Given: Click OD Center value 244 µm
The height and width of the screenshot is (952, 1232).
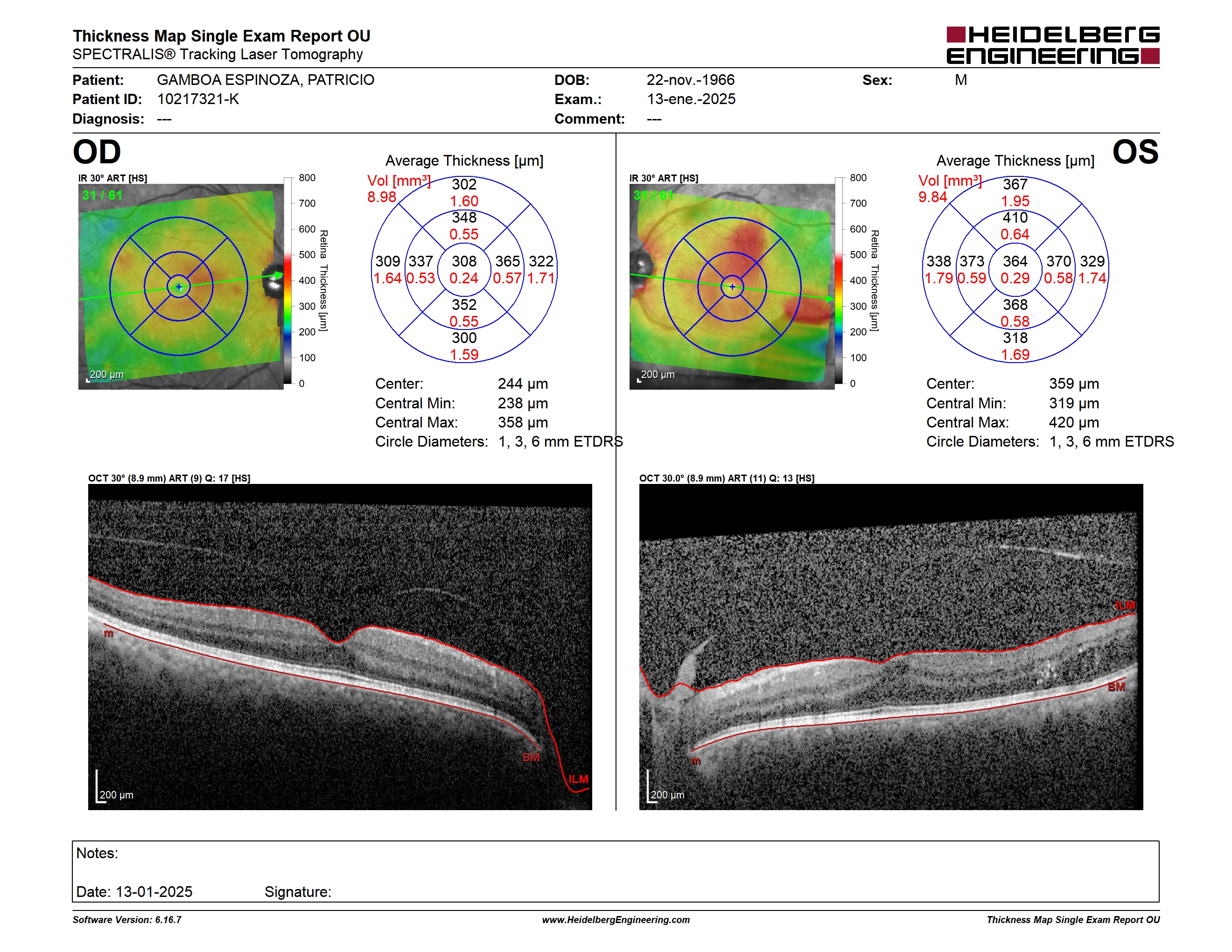Looking at the screenshot, I should (x=523, y=384).
